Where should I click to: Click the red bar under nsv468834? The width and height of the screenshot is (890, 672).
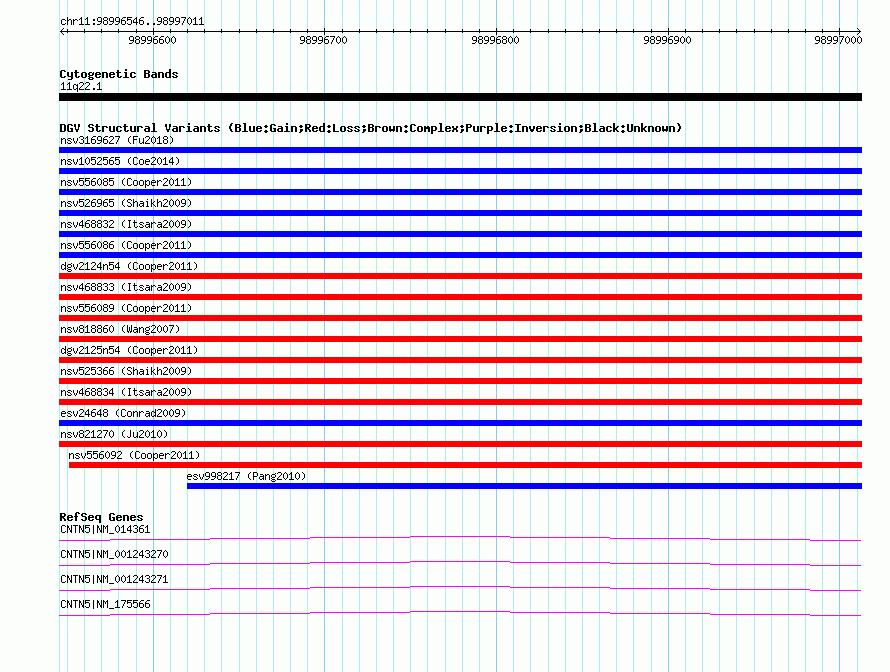pyautogui.click(x=460, y=402)
